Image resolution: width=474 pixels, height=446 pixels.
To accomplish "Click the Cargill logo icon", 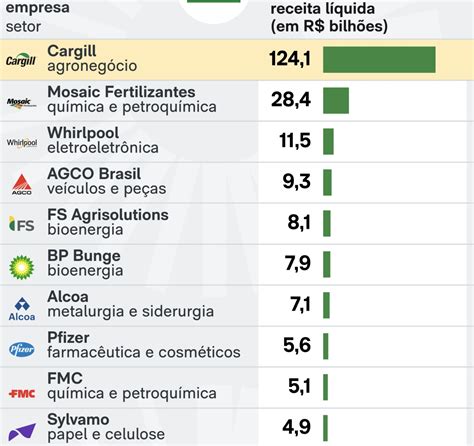I will point(21,60).
